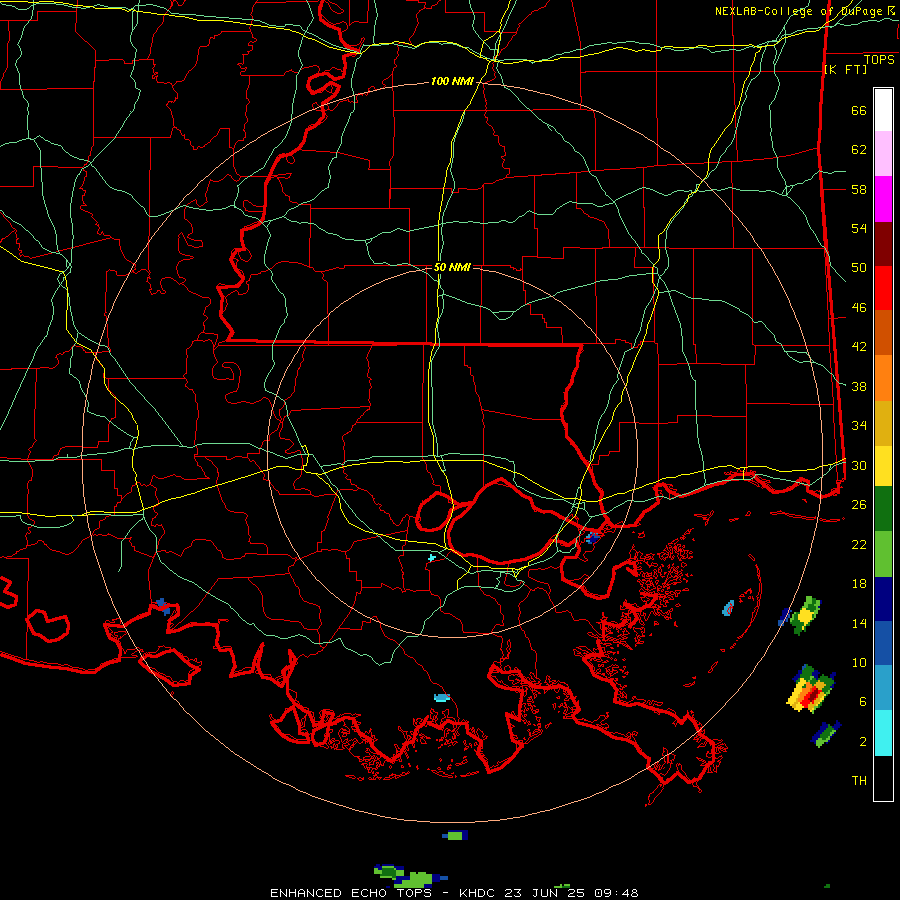Click the '54' legend value label

pos(859,228)
